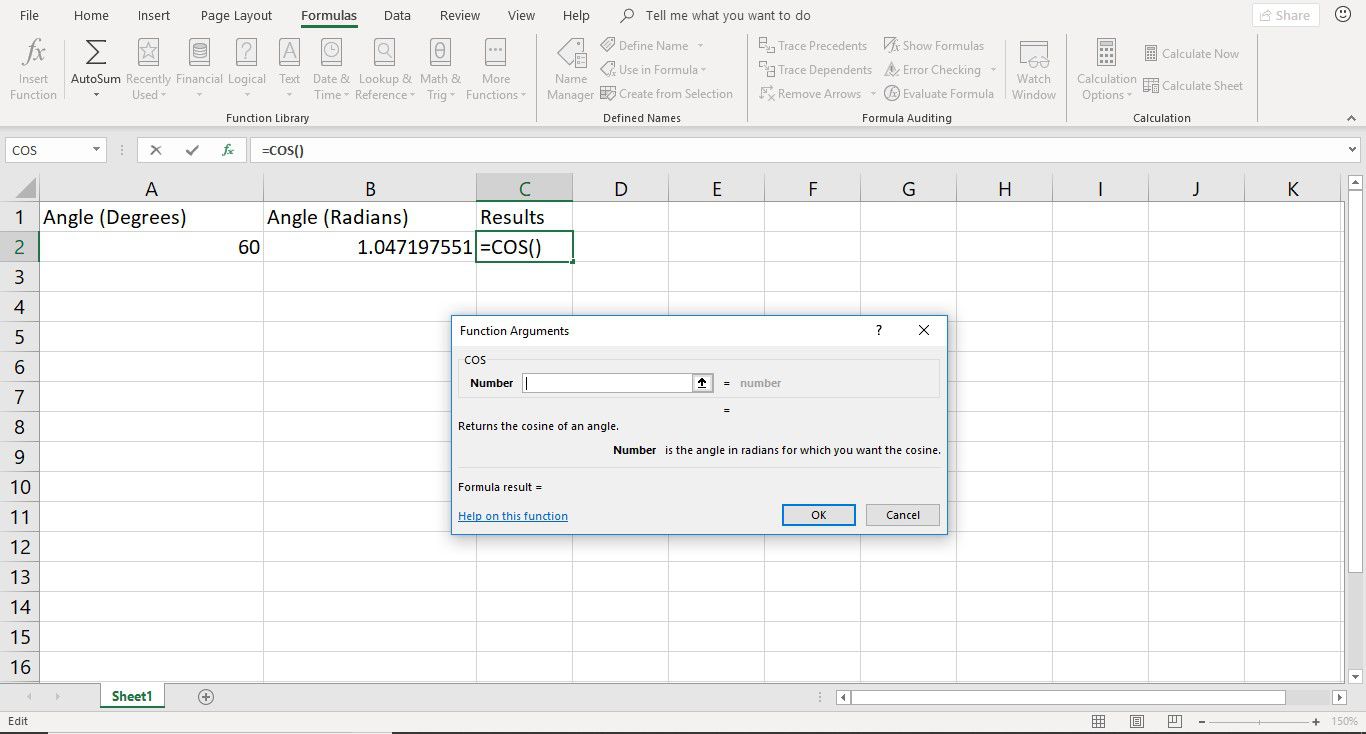Click Create from Selection

tap(666, 94)
